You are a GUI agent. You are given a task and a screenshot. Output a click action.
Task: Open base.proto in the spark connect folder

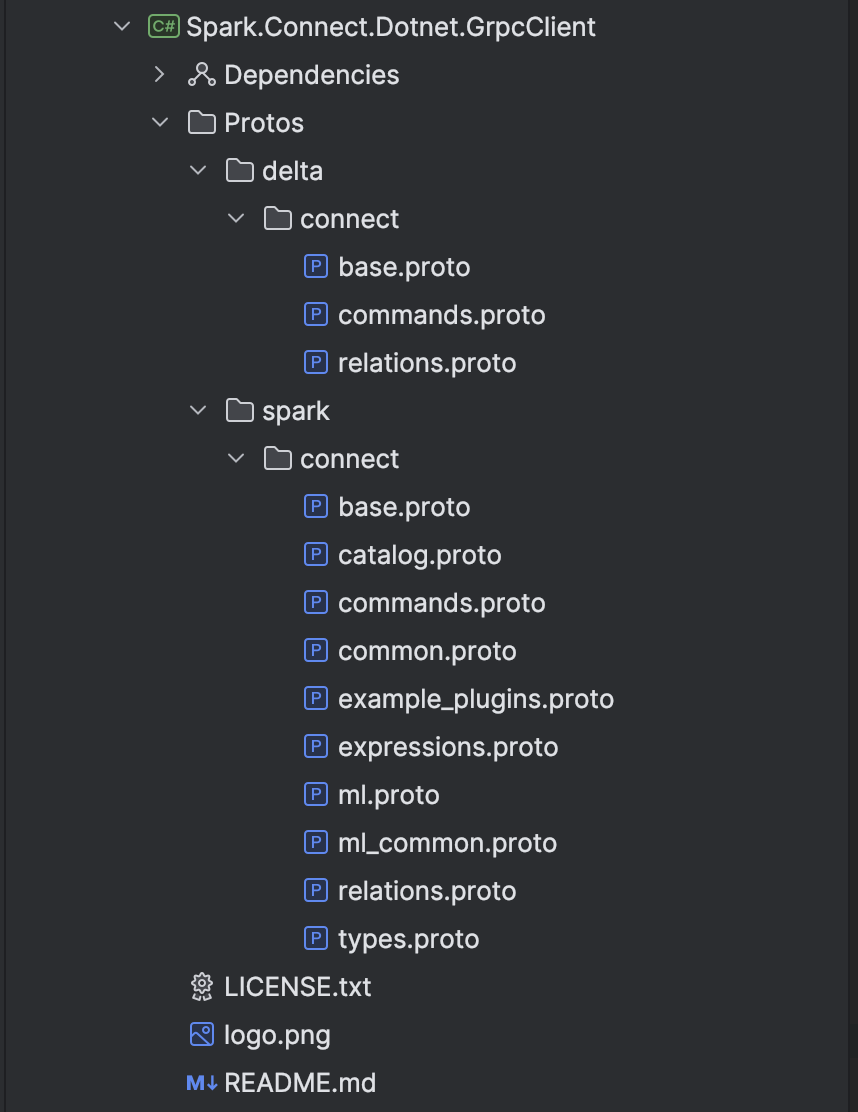click(x=404, y=507)
